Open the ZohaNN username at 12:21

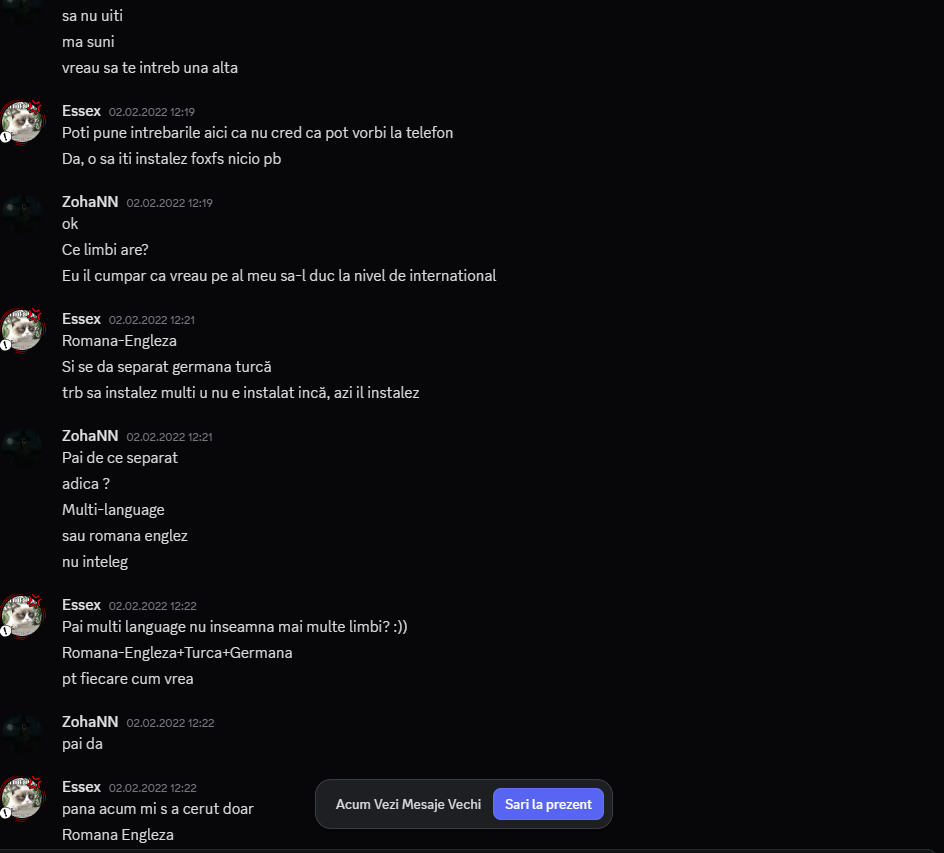pyautogui.click(x=90, y=436)
